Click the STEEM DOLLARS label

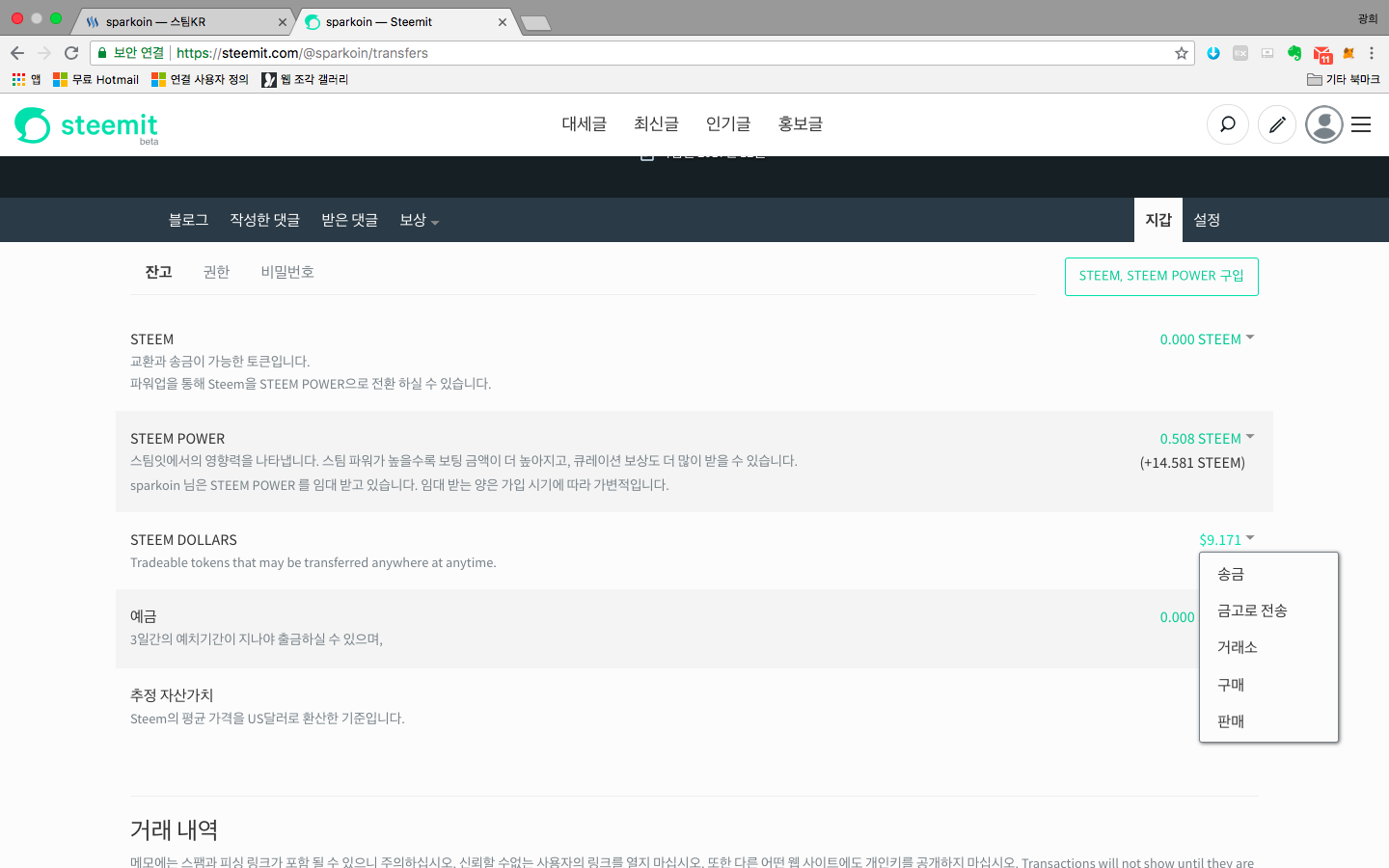pos(183,540)
